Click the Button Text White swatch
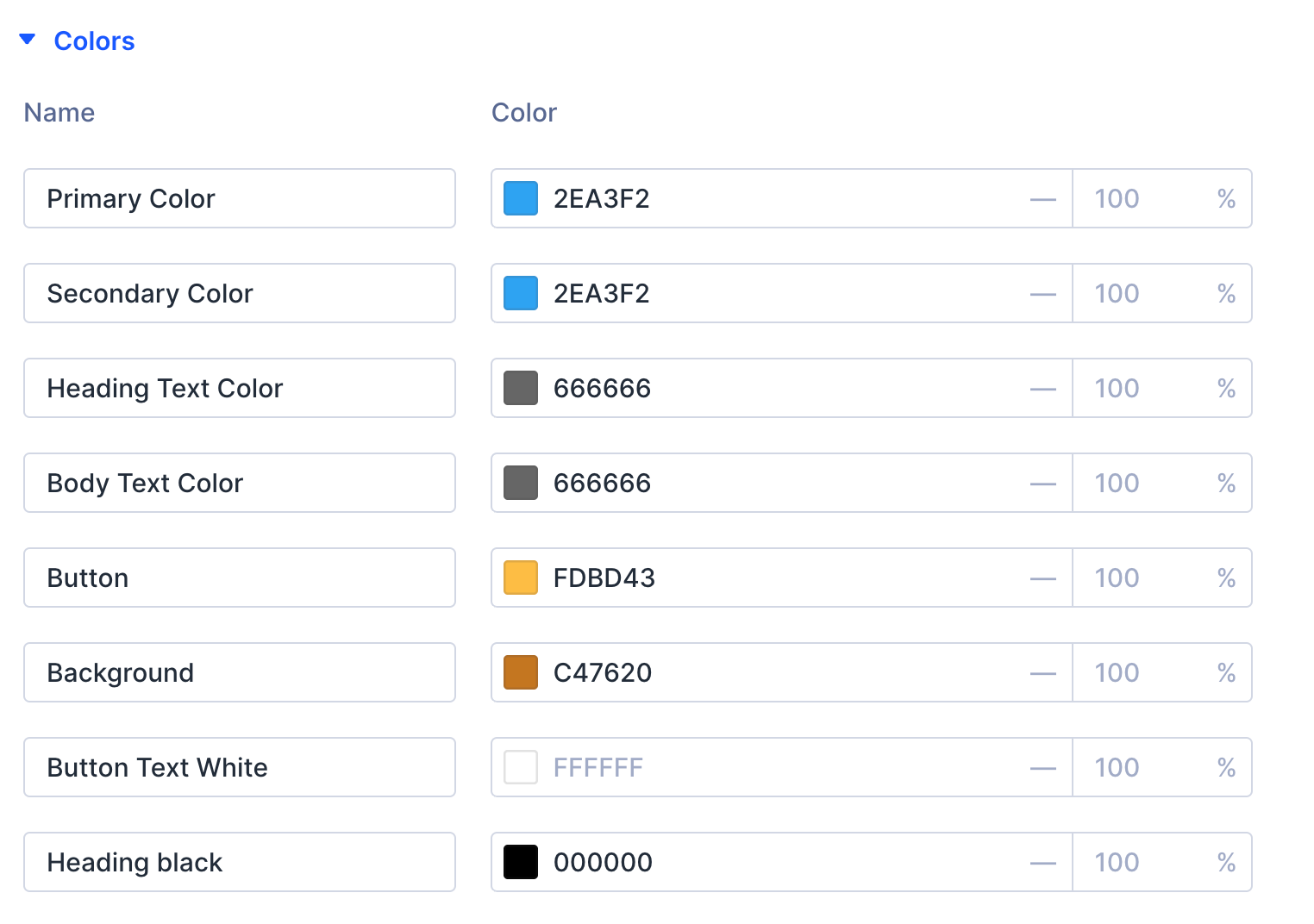This screenshot has height=924, width=1314. pos(521,767)
